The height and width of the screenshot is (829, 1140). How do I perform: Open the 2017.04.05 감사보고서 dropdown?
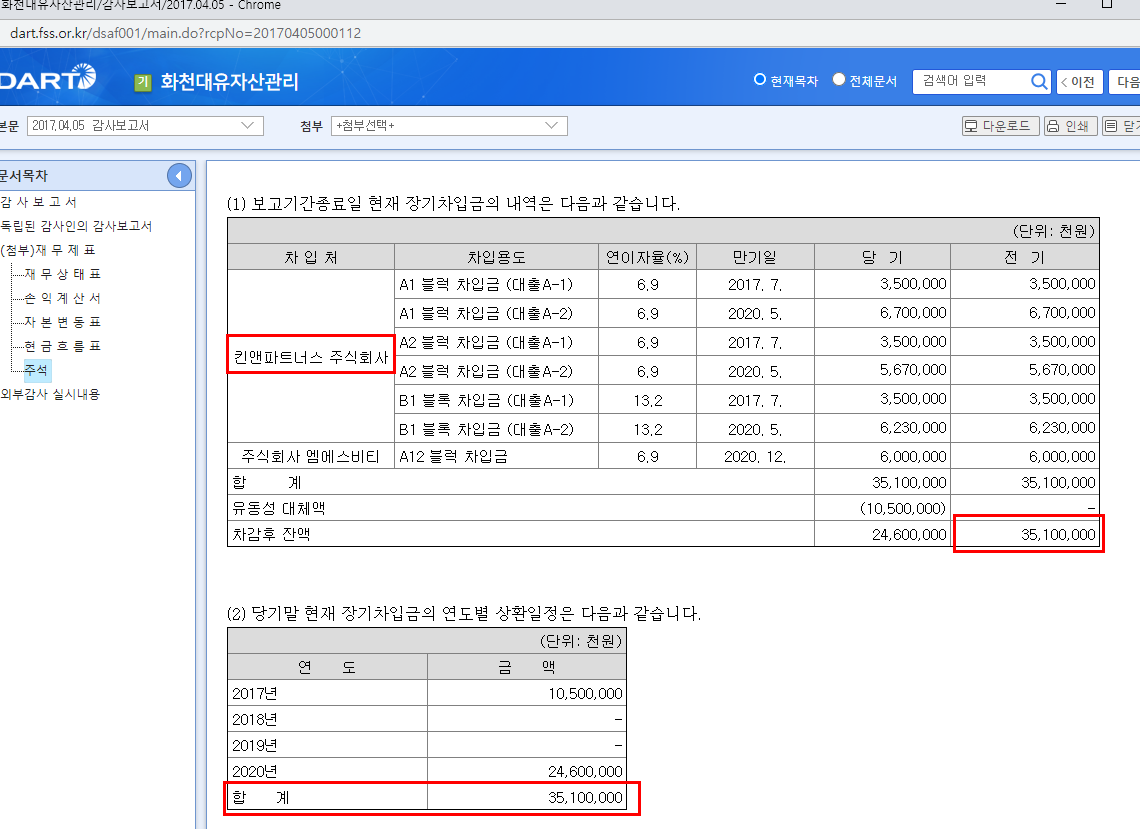[145, 126]
